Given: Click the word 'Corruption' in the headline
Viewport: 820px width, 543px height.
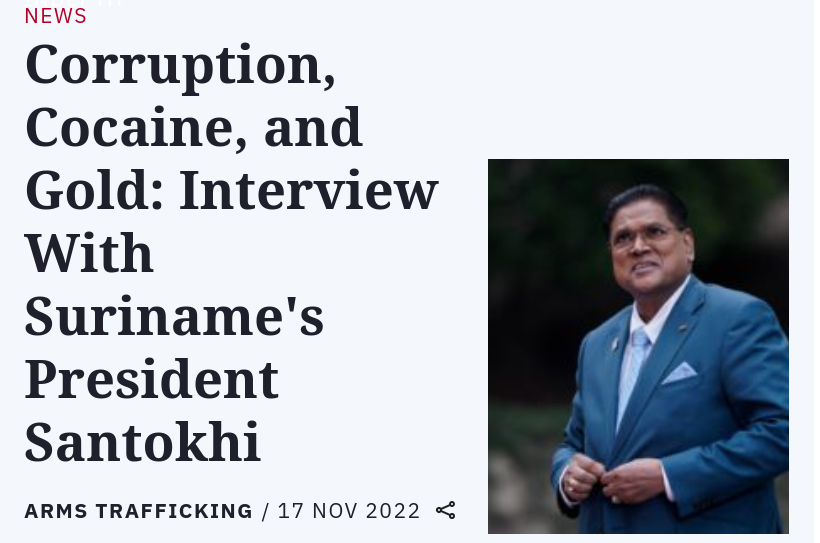Looking at the screenshot, I should 180,66.
